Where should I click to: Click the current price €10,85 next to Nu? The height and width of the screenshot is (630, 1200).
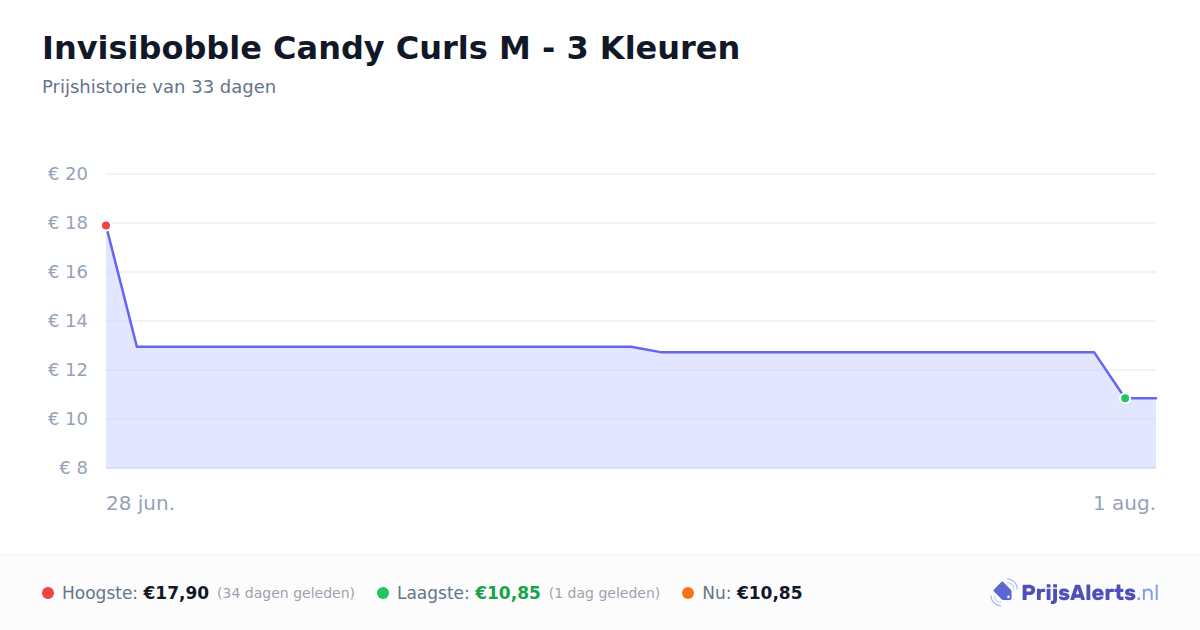coord(769,593)
